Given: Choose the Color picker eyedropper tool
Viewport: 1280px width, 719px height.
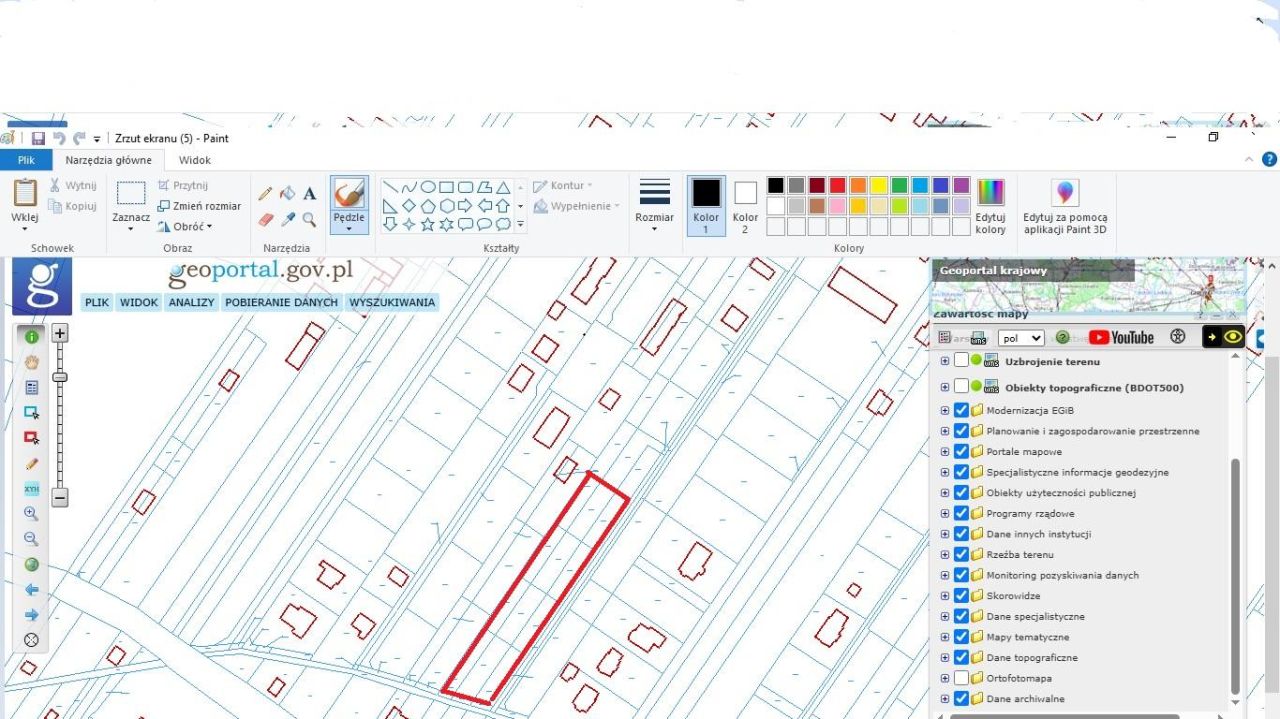Looking at the screenshot, I should [287, 219].
